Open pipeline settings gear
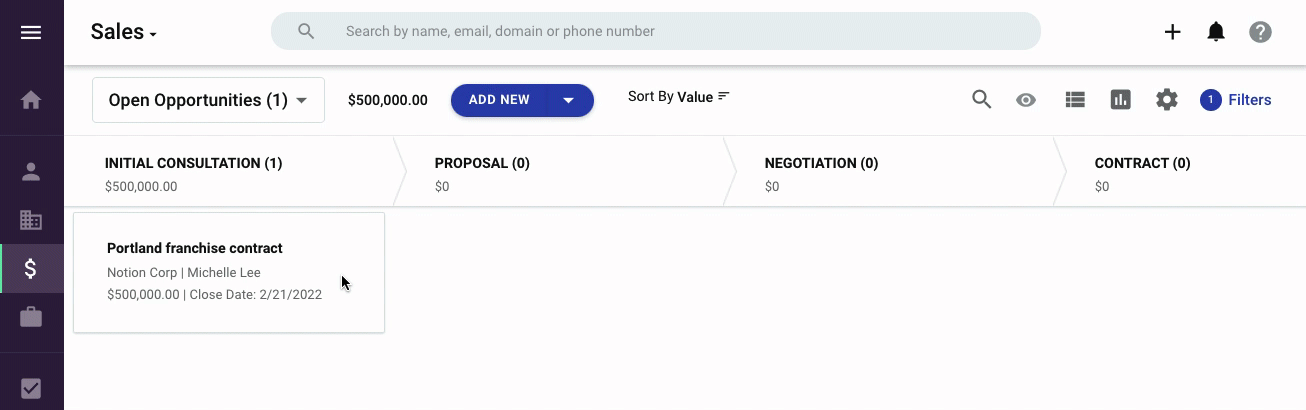 (x=1166, y=100)
